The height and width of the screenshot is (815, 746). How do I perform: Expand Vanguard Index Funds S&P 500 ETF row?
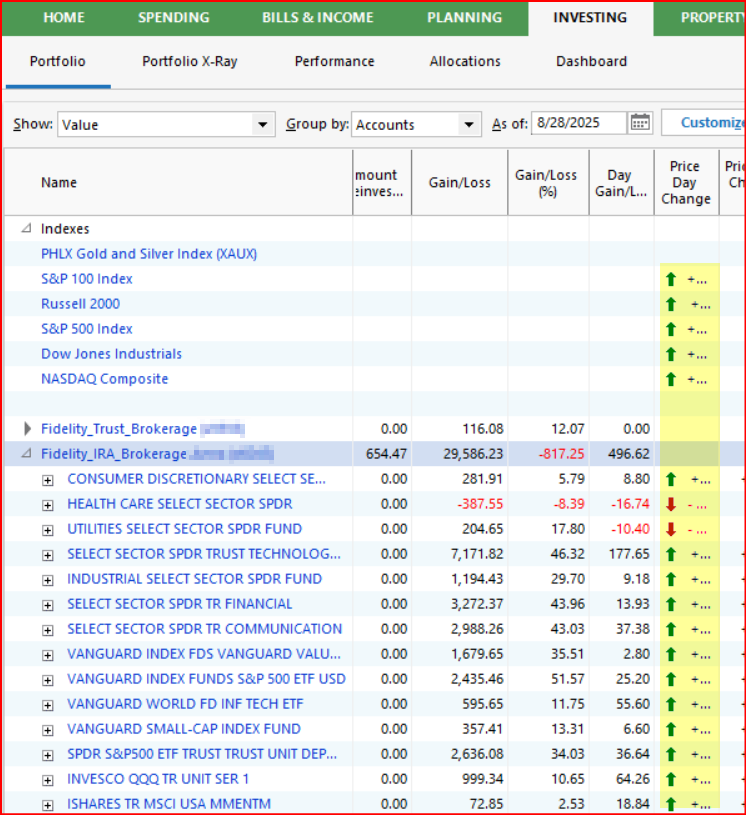[x=48, y=680]
